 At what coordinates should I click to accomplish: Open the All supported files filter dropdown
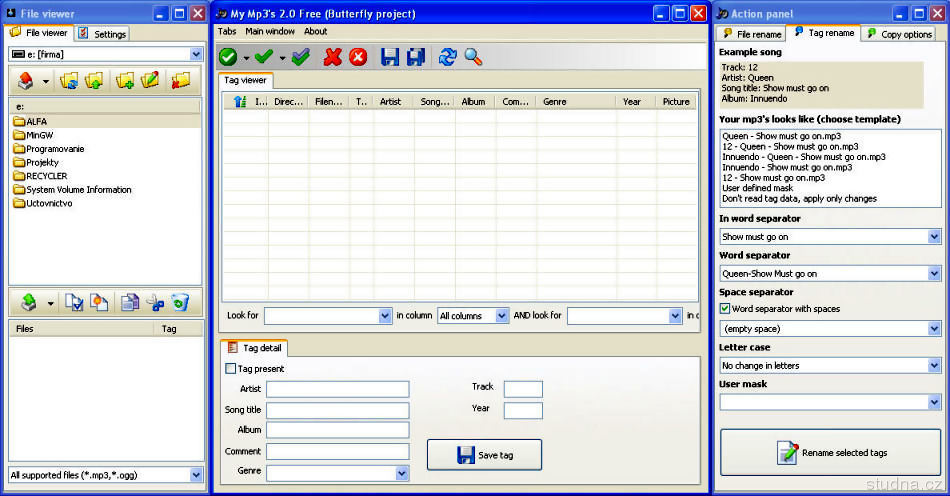click(196, 475)
